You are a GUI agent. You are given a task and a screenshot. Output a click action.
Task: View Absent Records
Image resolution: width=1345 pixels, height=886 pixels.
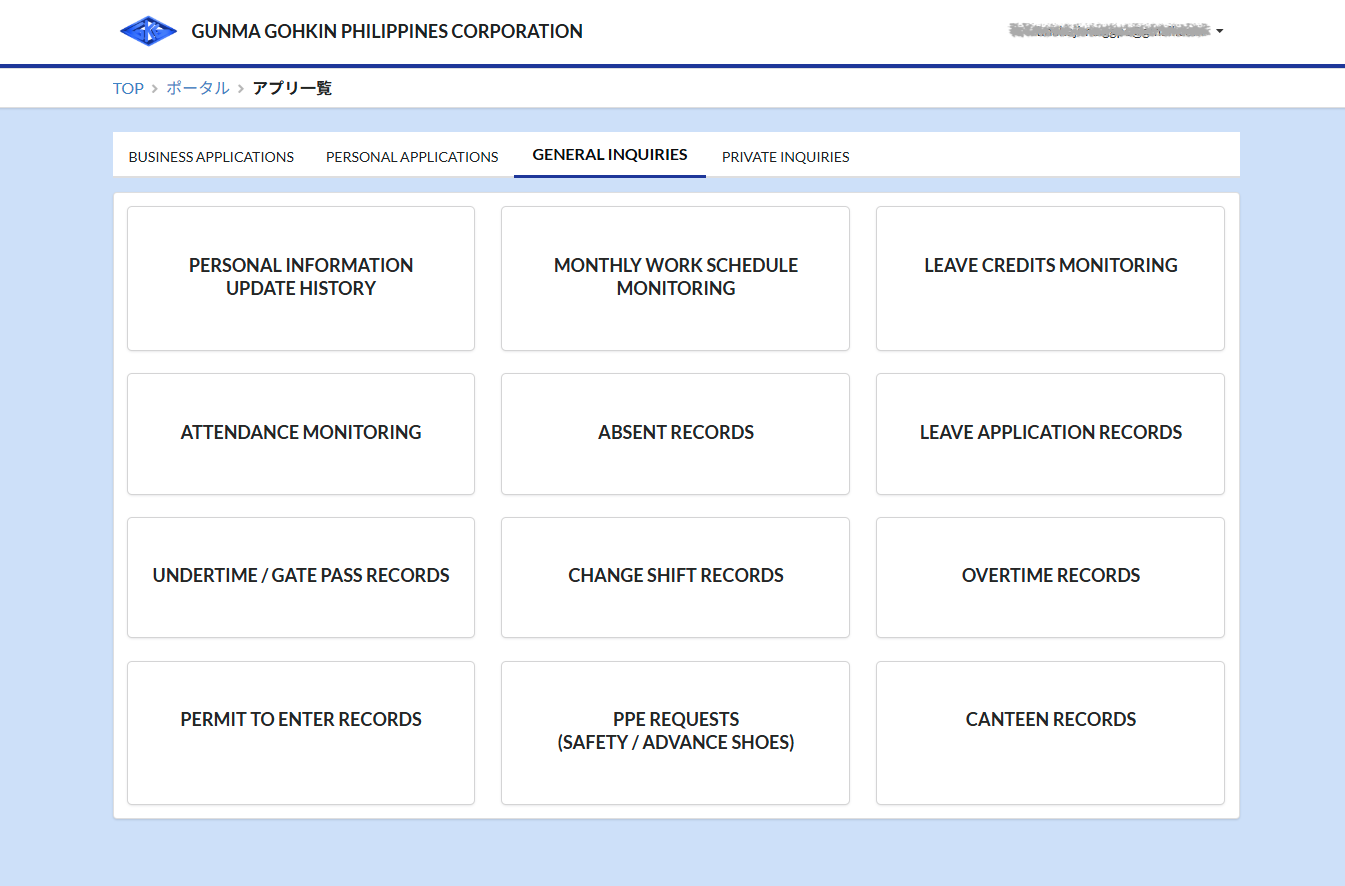pyautogui.click(x=675, y=433)
